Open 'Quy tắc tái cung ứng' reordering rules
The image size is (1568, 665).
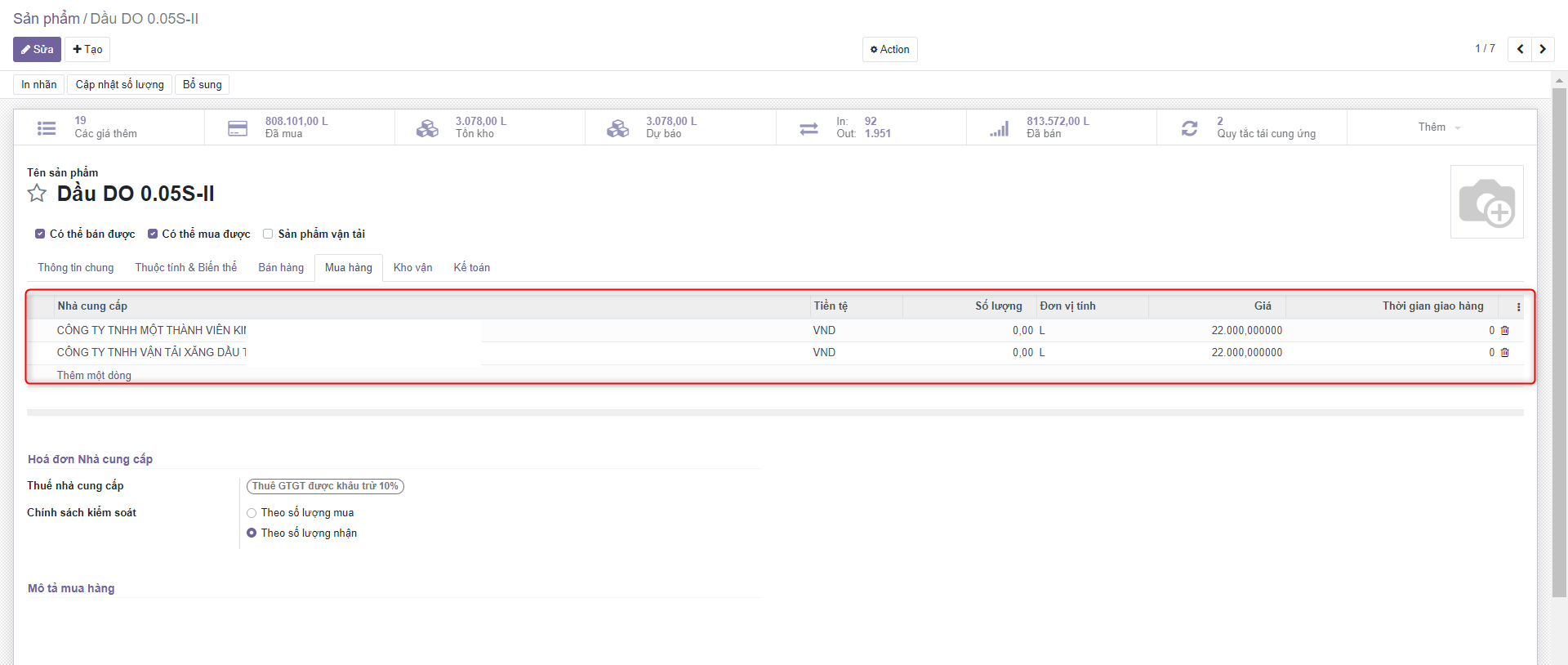[1251, 127]
